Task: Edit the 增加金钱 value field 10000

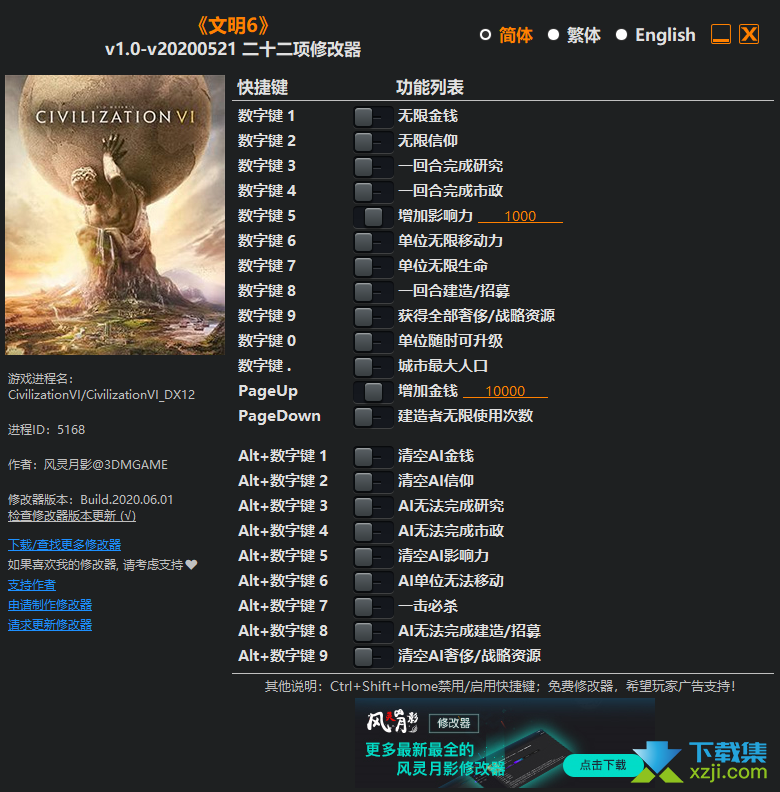Action: 505,391
